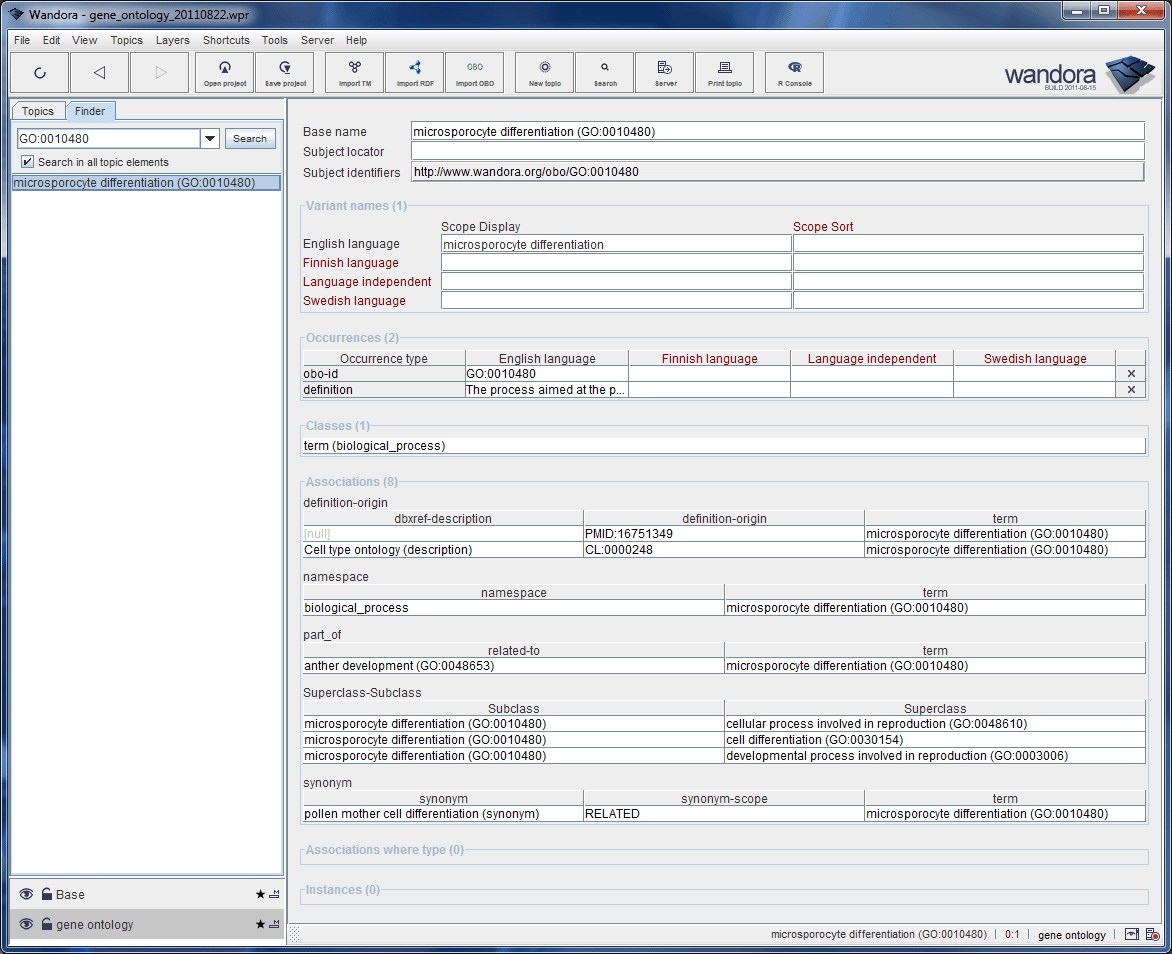Screen dimensions: 1172x954
Task: Collapse the Variant names section
Action: click(356, 206)
